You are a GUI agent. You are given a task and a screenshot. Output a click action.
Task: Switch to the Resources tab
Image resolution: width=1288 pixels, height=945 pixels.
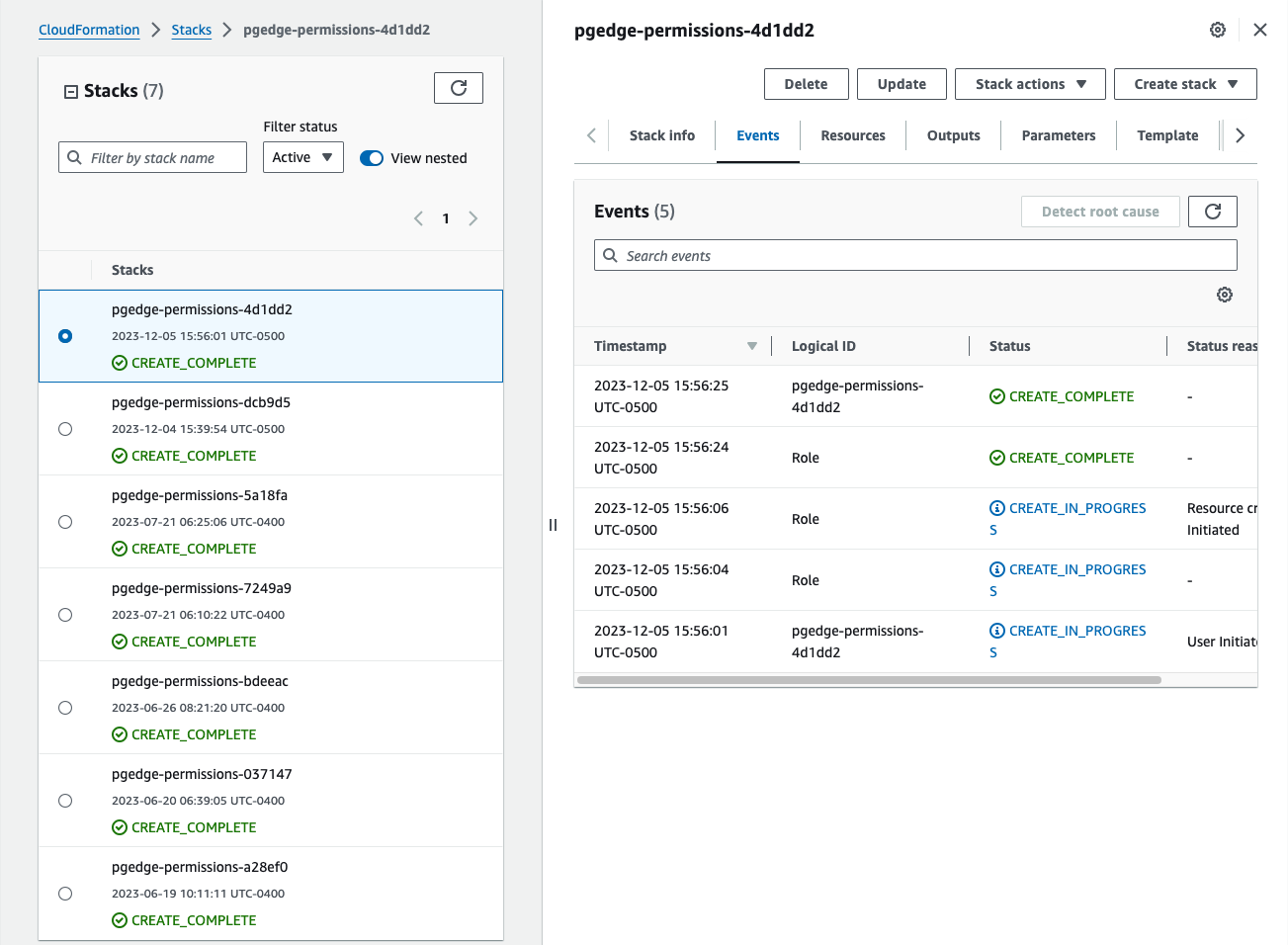click(852, 135)
